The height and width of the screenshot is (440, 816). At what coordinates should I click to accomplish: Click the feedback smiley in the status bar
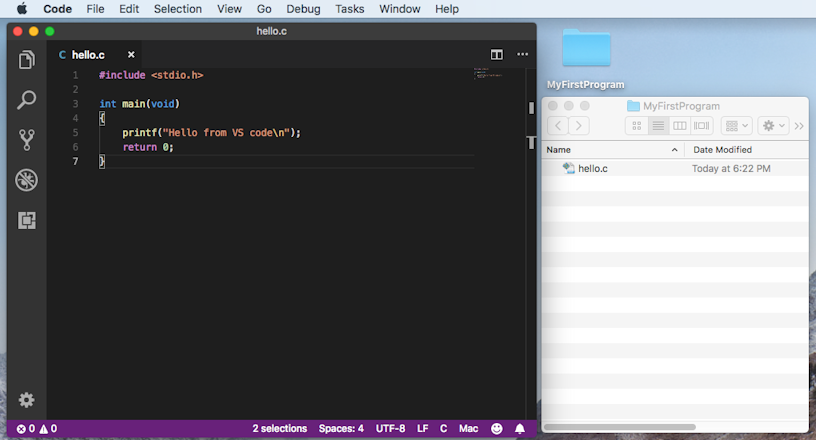(497, 429)
